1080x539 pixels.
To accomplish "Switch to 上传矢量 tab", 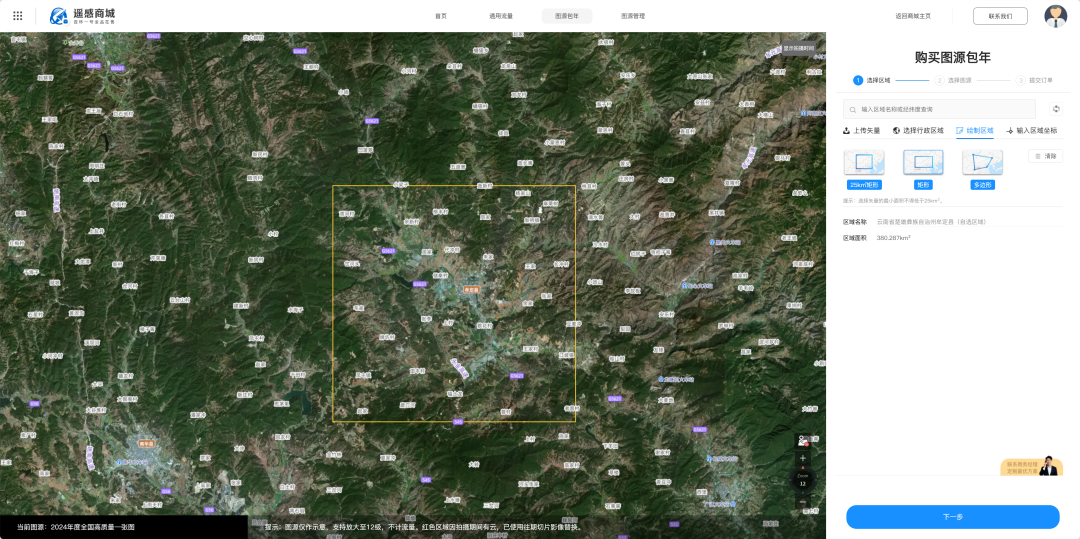I will click(x=862, y=130).
